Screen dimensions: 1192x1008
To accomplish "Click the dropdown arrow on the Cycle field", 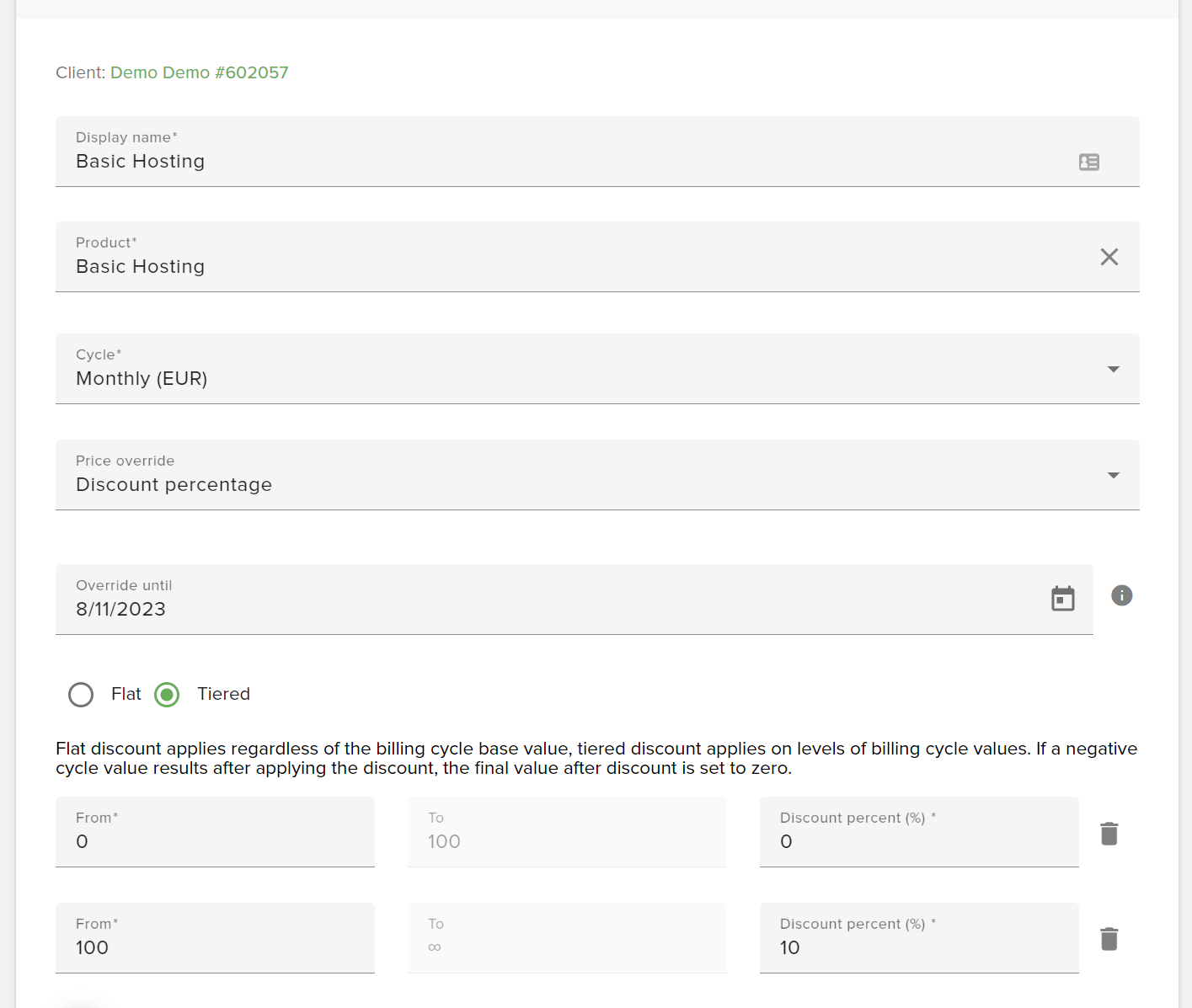I will [x=1113, y=369].
